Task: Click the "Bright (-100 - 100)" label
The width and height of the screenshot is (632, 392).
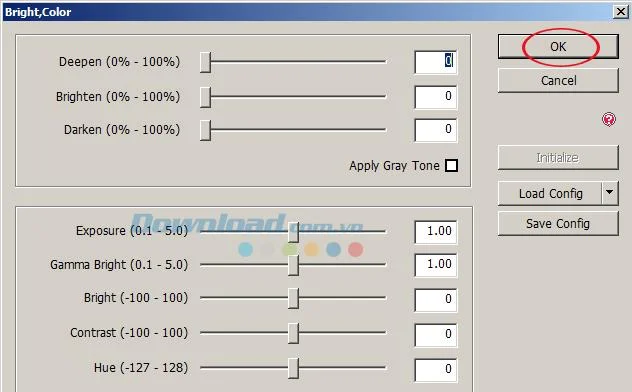Action: click(x=136, y=298)
